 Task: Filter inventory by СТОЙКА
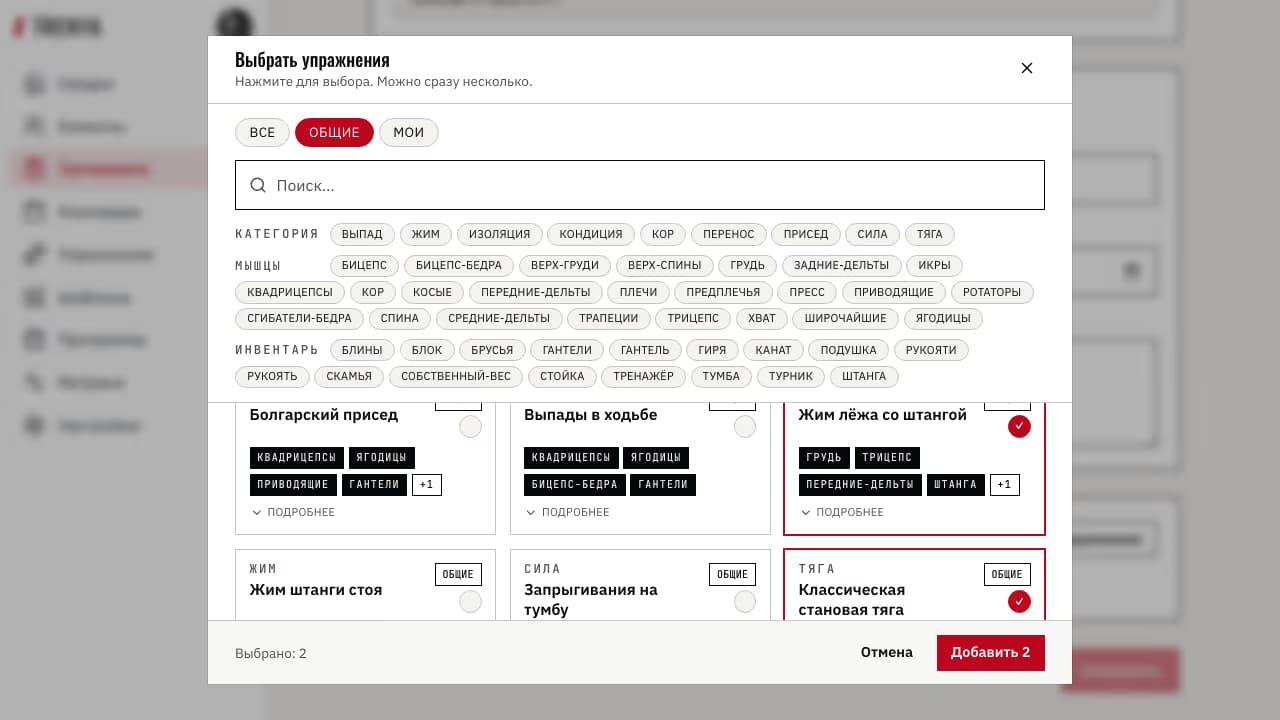pyautogui.click(x=562, y=377)
